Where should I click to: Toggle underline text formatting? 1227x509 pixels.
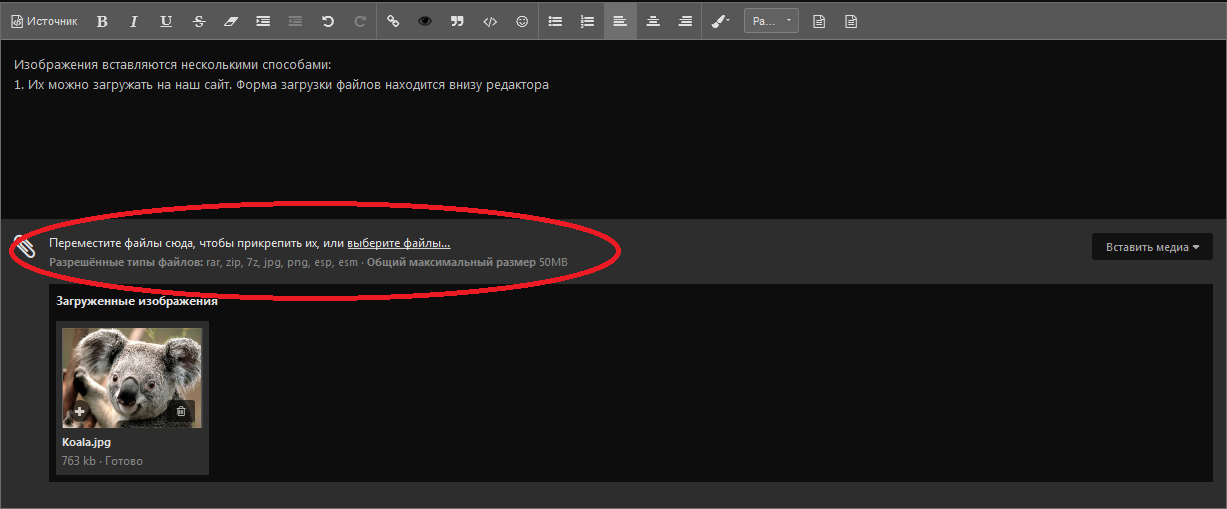point(166,21)
